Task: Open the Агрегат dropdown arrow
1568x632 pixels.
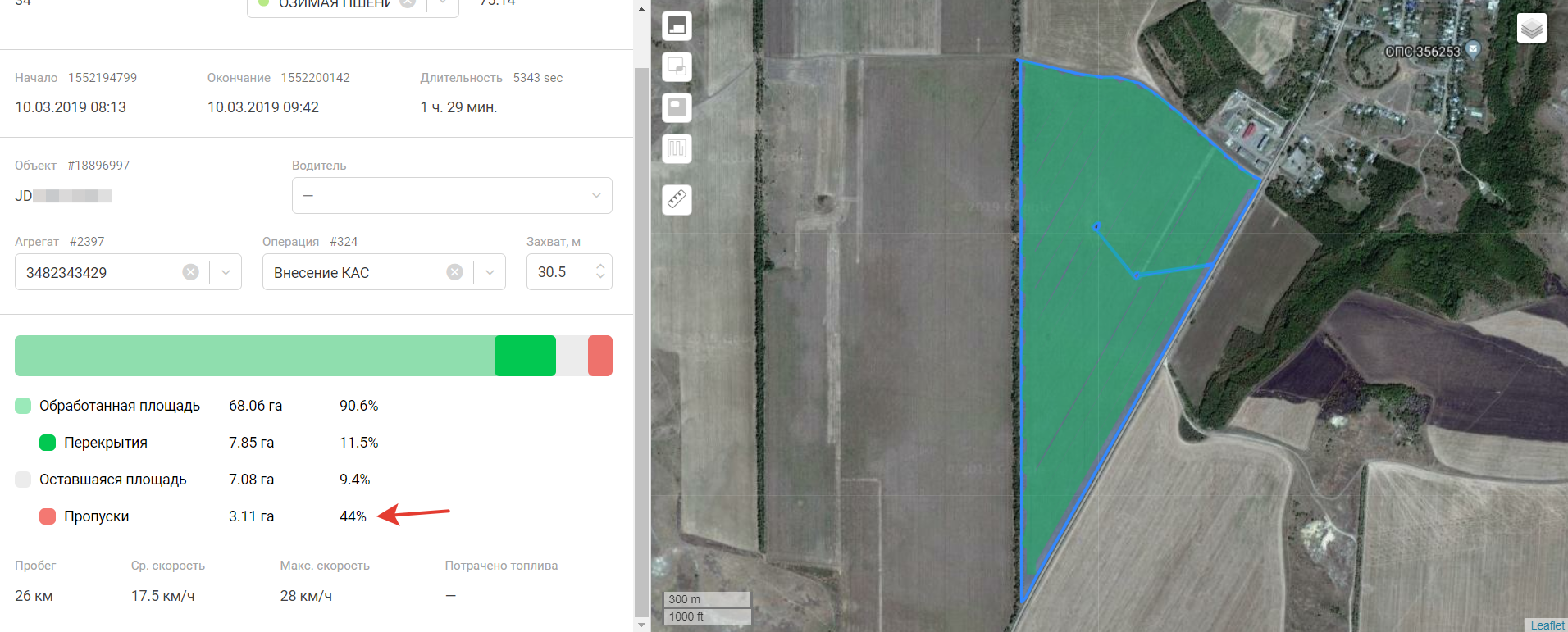Action: coord(226,272)
